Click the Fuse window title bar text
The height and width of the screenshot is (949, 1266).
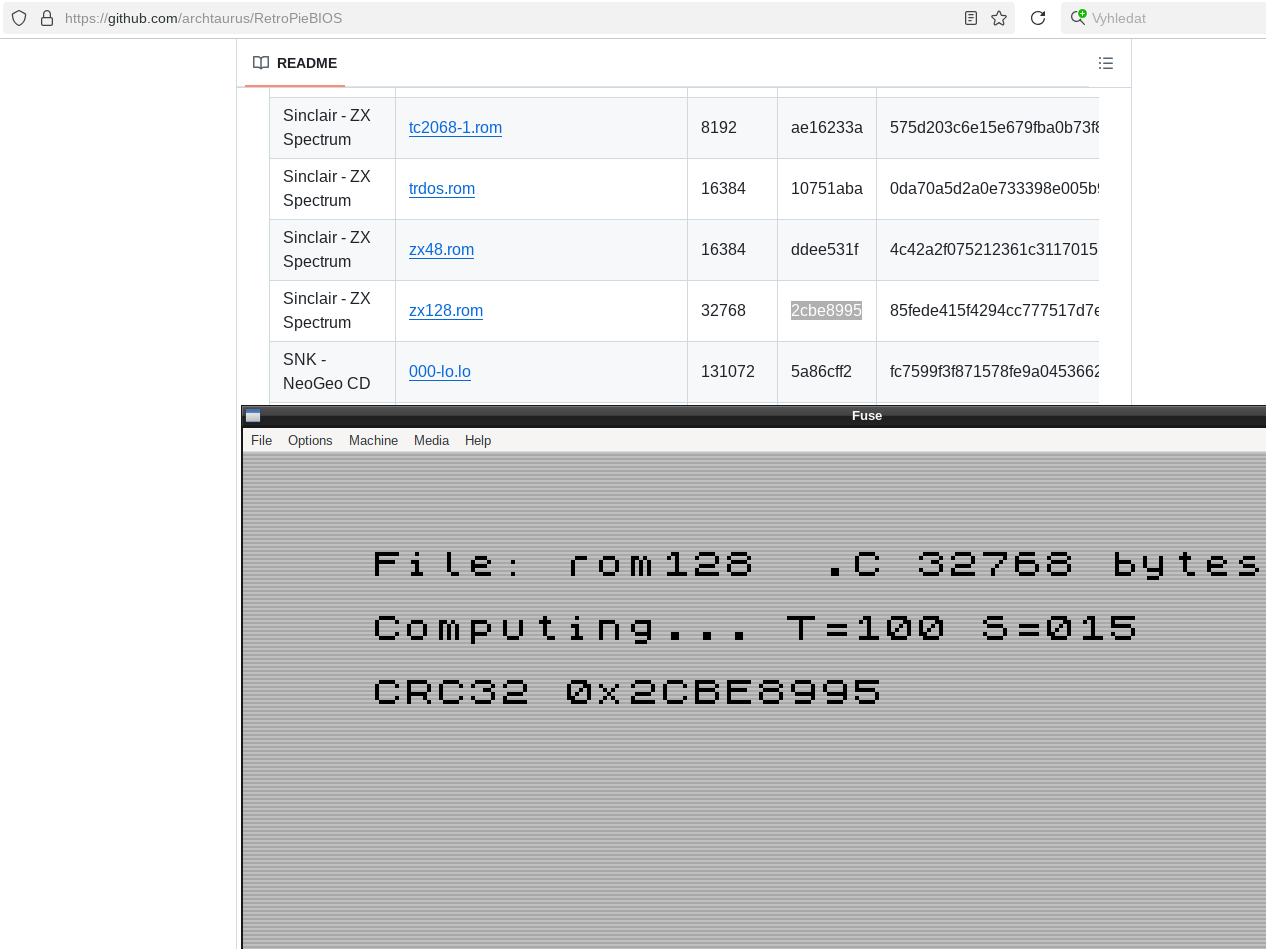click(x=867, y=416)
